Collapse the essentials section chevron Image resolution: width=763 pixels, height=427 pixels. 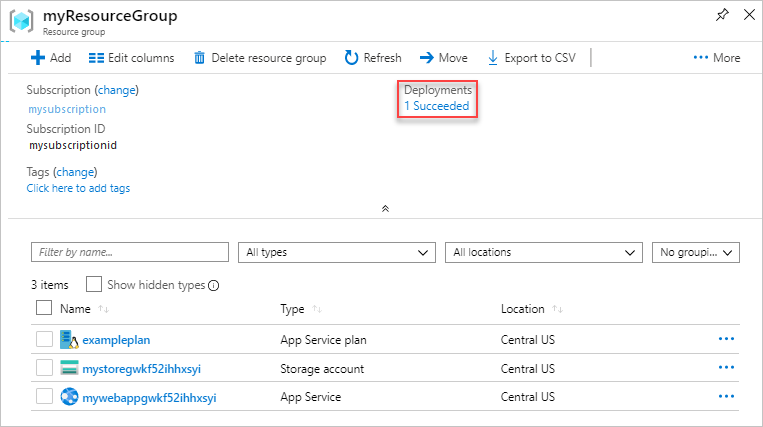[x=385, y=209]
